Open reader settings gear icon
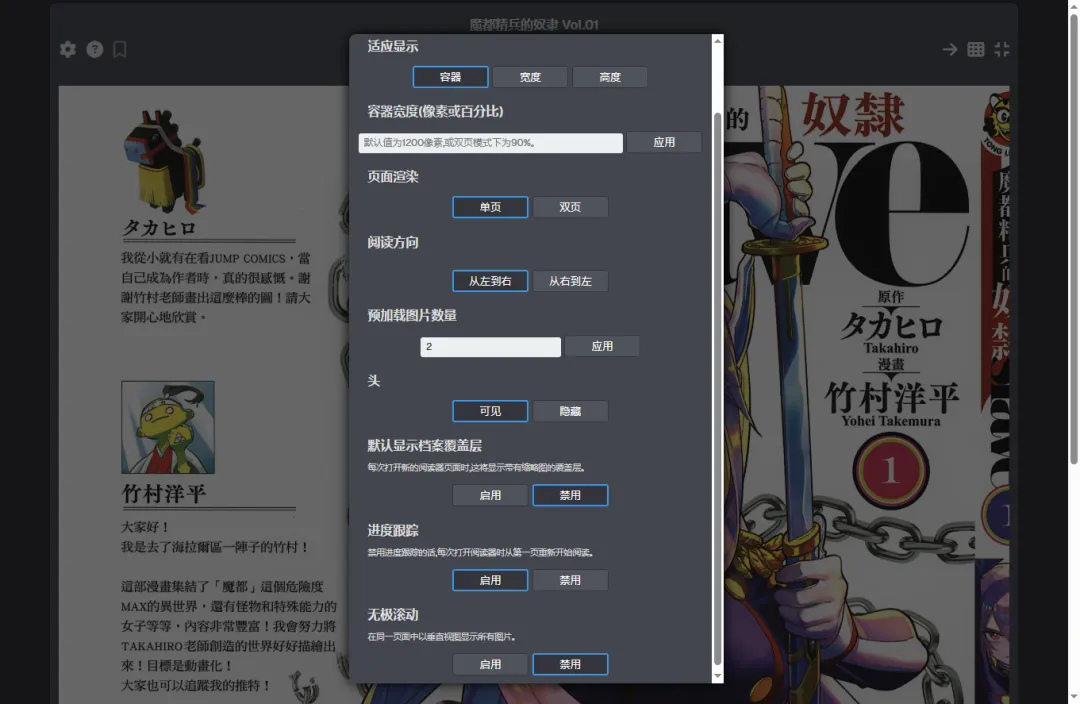Image resolution: width=1080 pixels, height=704 pixels. (68, 49)
